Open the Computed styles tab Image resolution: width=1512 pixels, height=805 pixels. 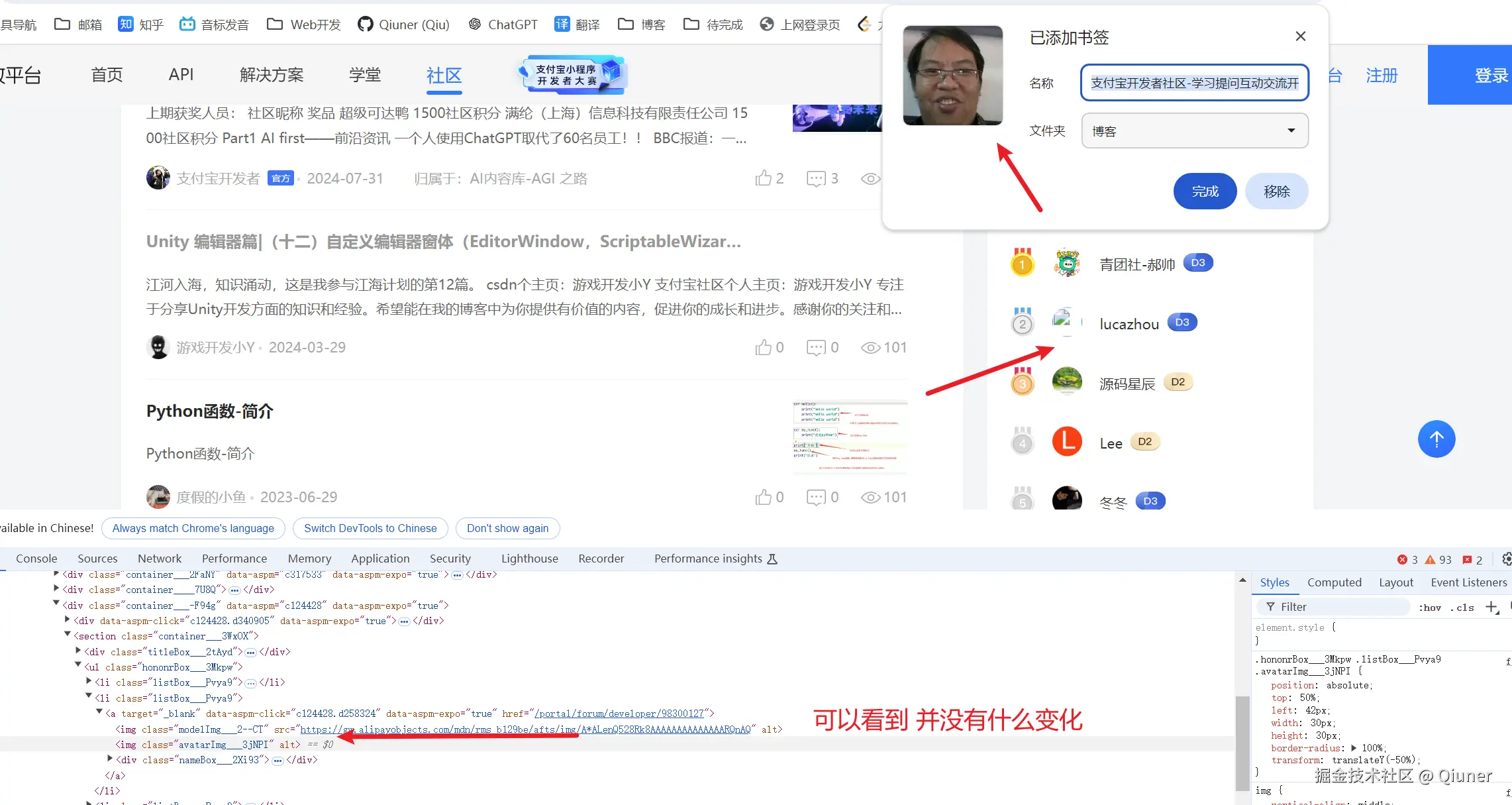tap(1334, 582)
